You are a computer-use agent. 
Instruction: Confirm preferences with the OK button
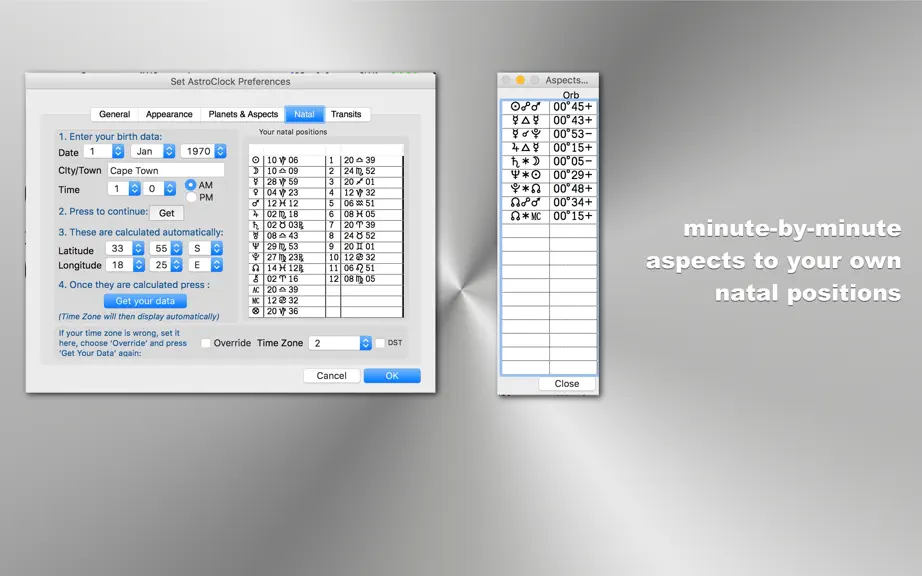[392, 376]
